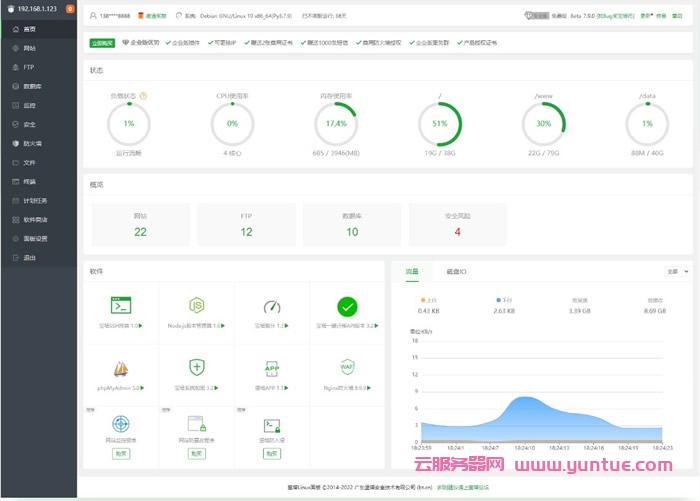
Task: Switch to the 磁盘IO tab
Action: [456, 271]
